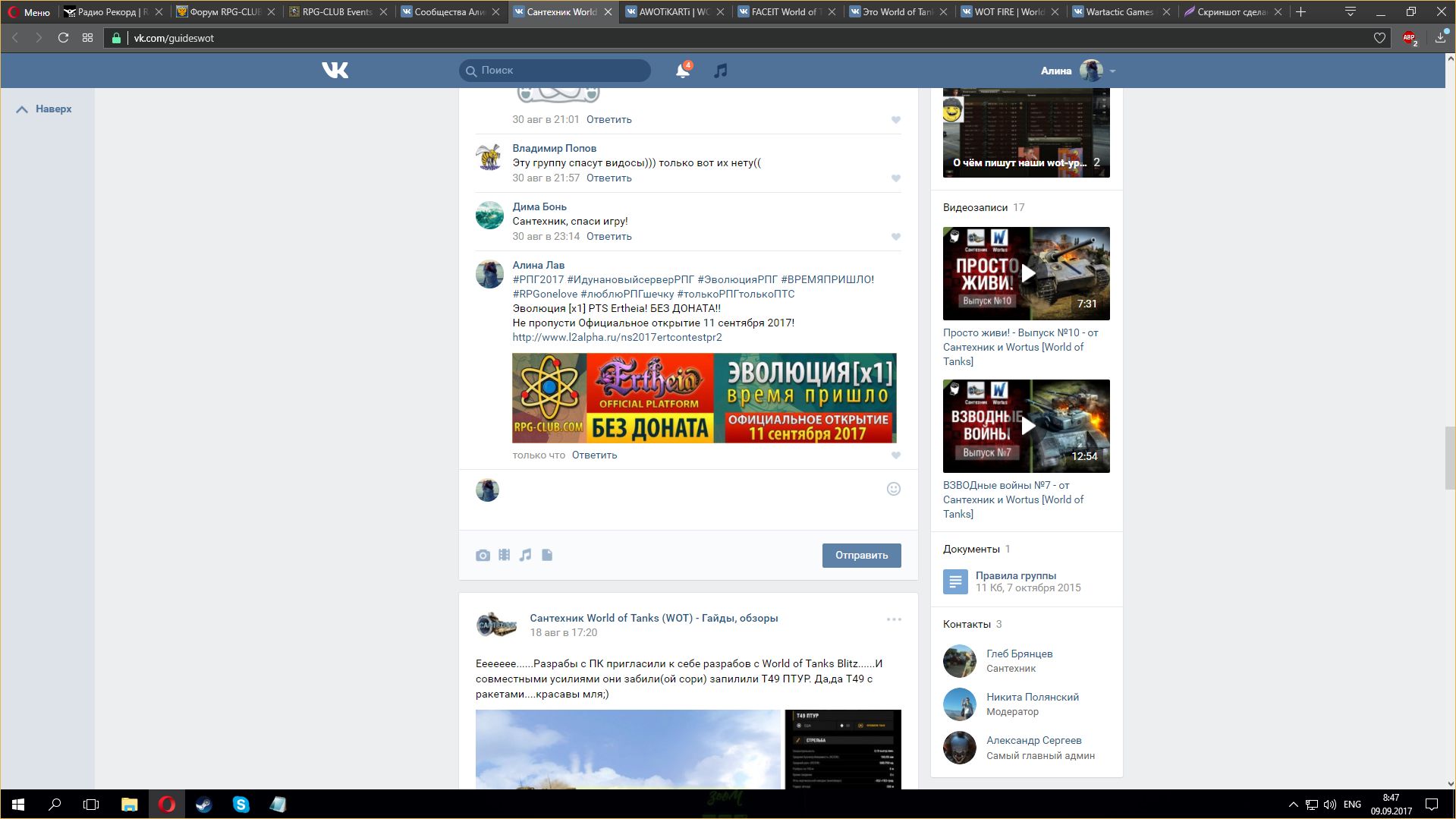Viewport: 1456px width, 819px height.
Task: Reply to Дима Бонь's comment
Action: (x=609, y=236)
